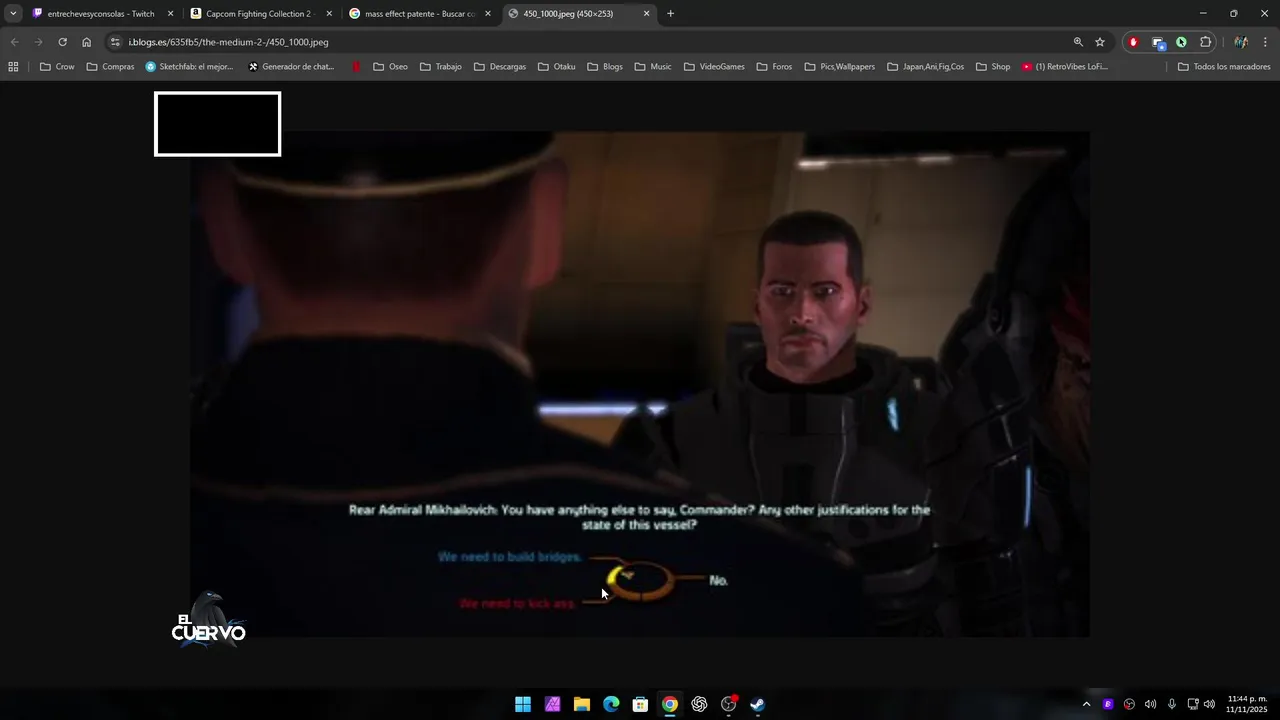Screen dimensions: 1280x720
Task: Switch to the Capcom Fighting Collection 2 tab
Action: click(260, 14)
